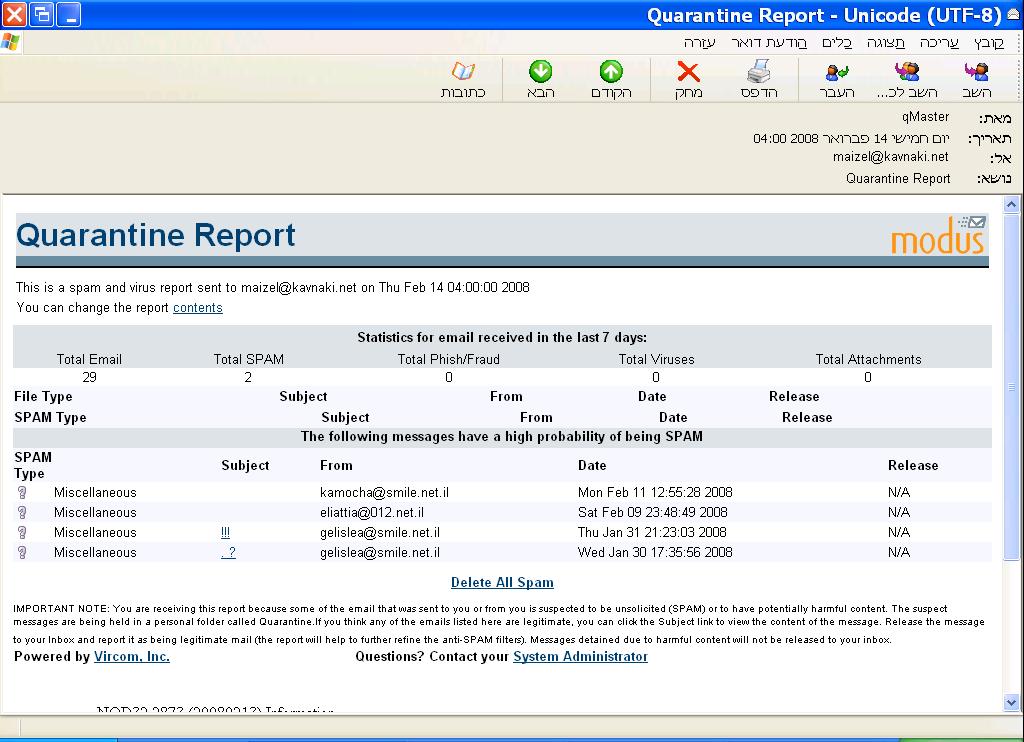The height and width of the screenshot is (742, 1024).
Task: Click the message scrollbar down arrow
Action: pos(1011,704)
